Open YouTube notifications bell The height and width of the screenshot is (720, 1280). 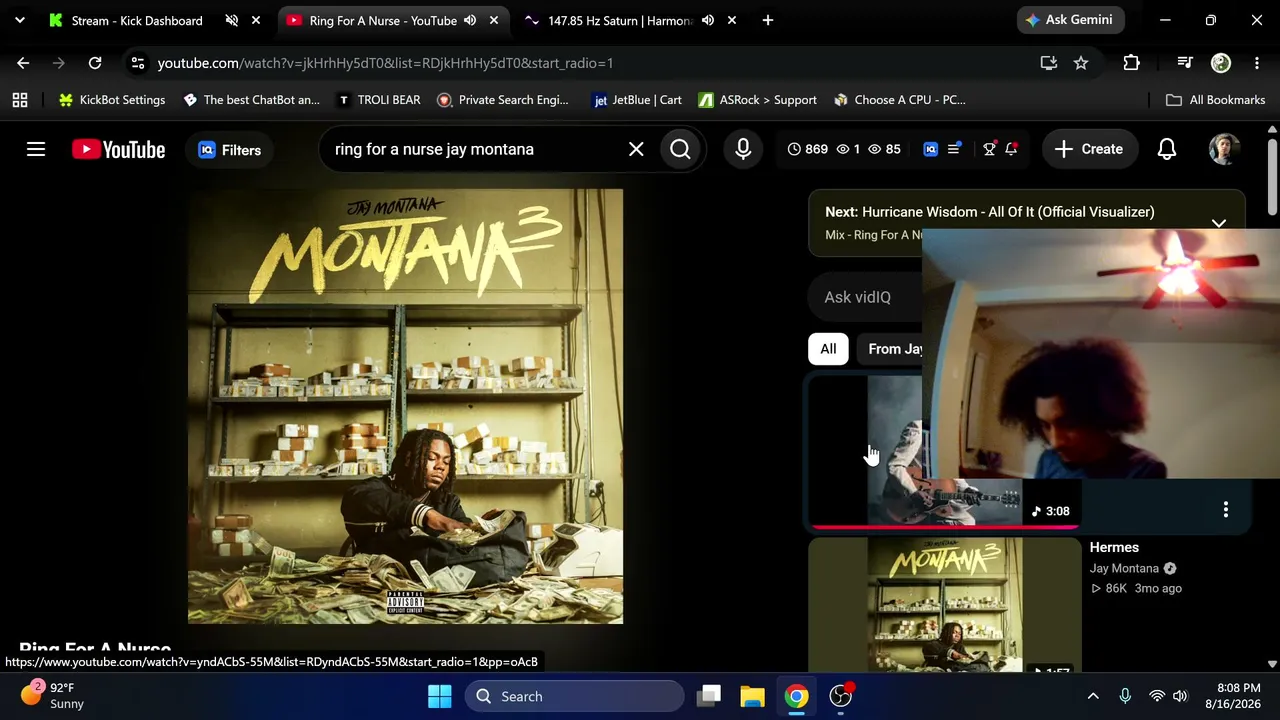pyautogui.click(x=1167, y=149)
